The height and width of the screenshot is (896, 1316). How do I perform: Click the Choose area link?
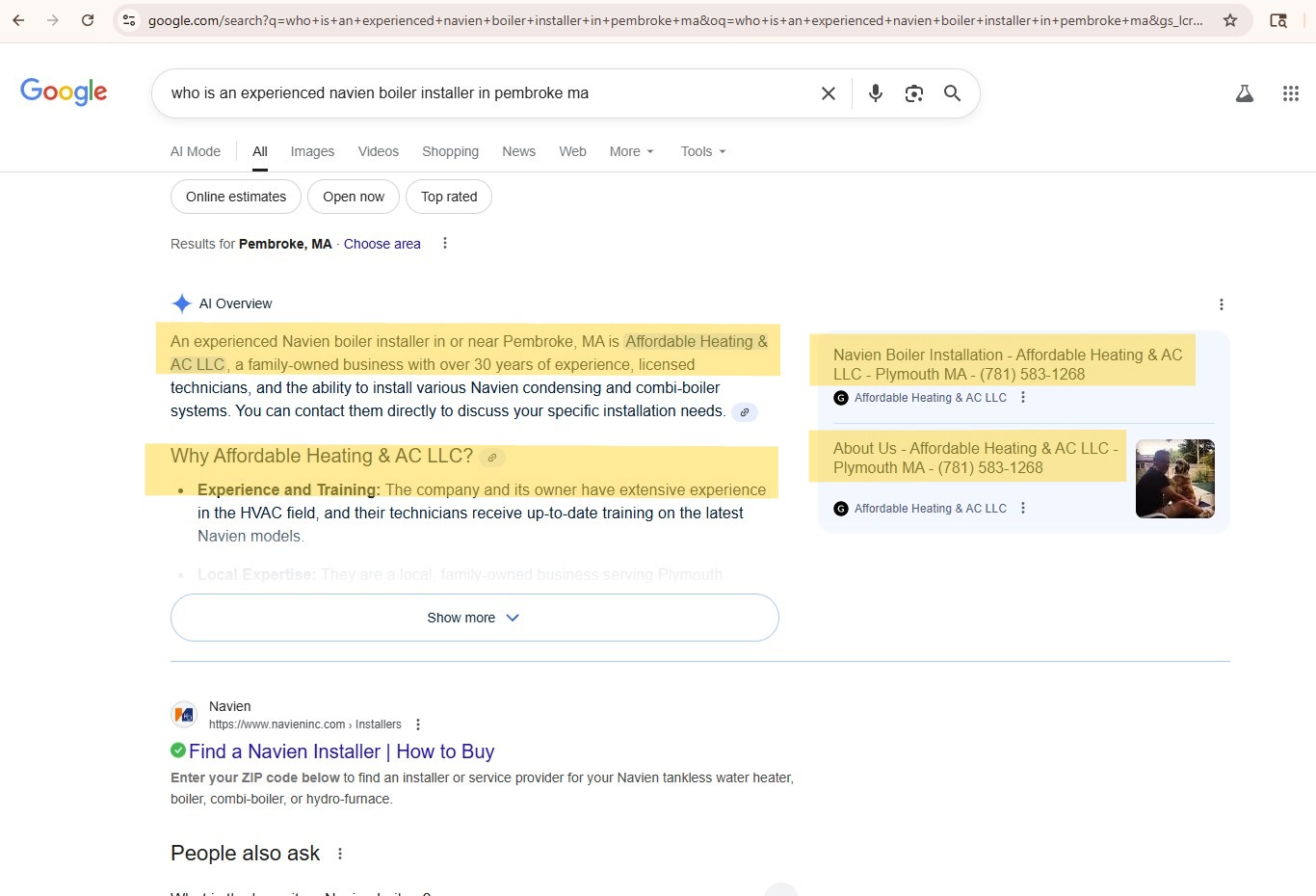[382, 244]
